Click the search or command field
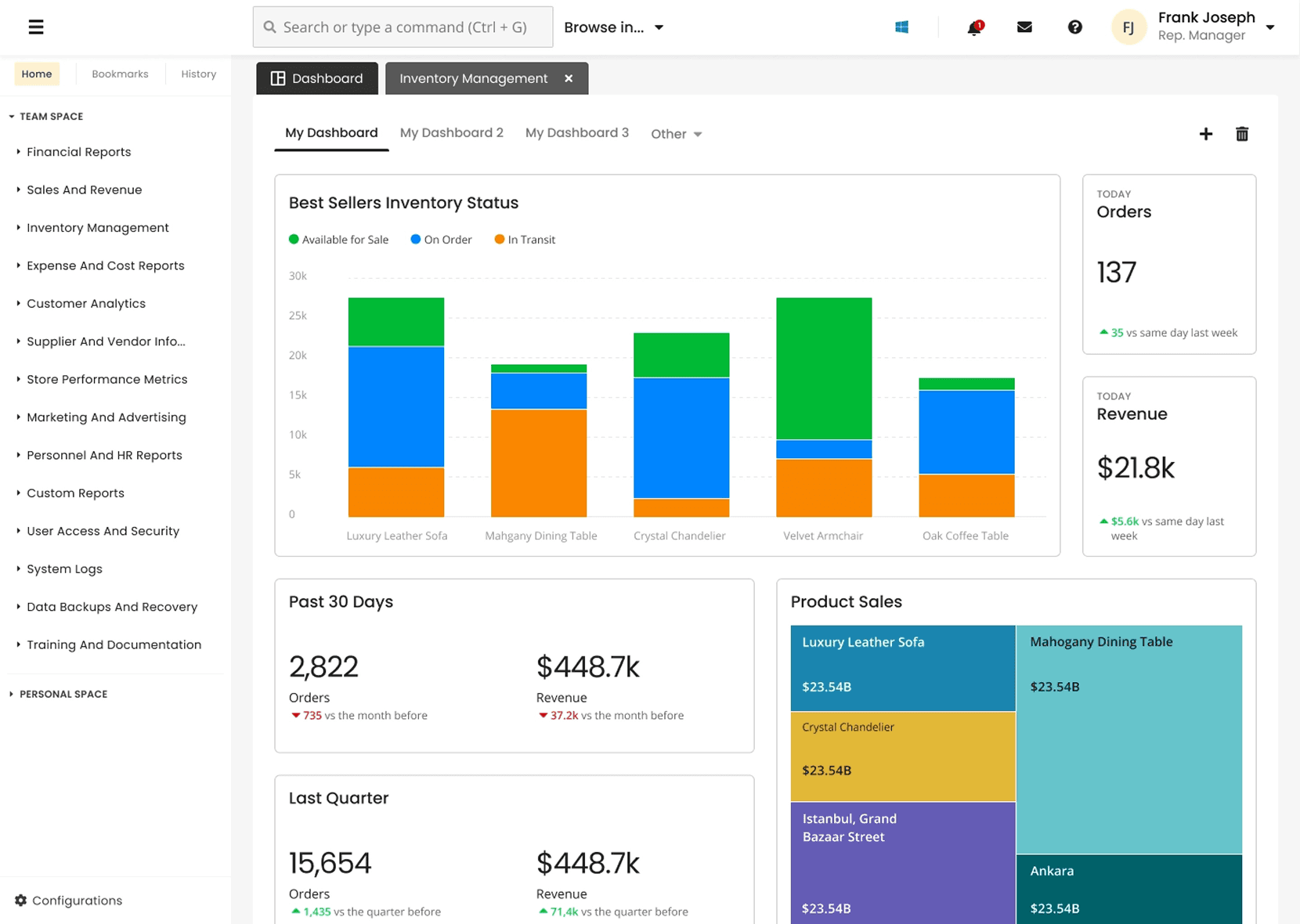The height and width of the screenshot is (924, 1300). (403, 27)
